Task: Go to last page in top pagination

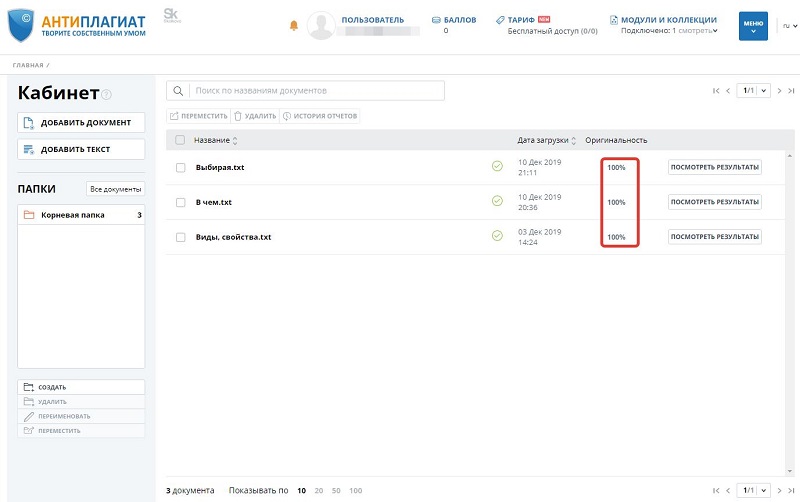Action: [x=791, y=91]
